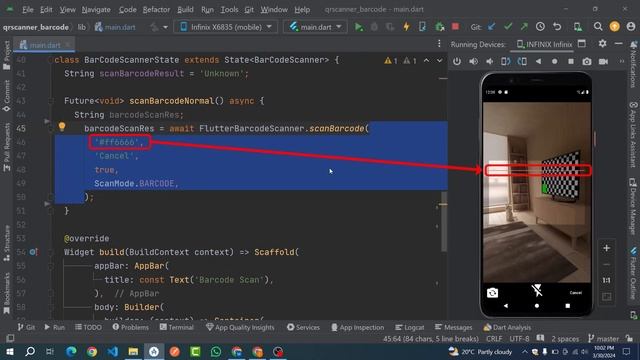Toggle Notifications sidebar panel
The height and width of the screenshot is (360, 640).
(633, 64)
